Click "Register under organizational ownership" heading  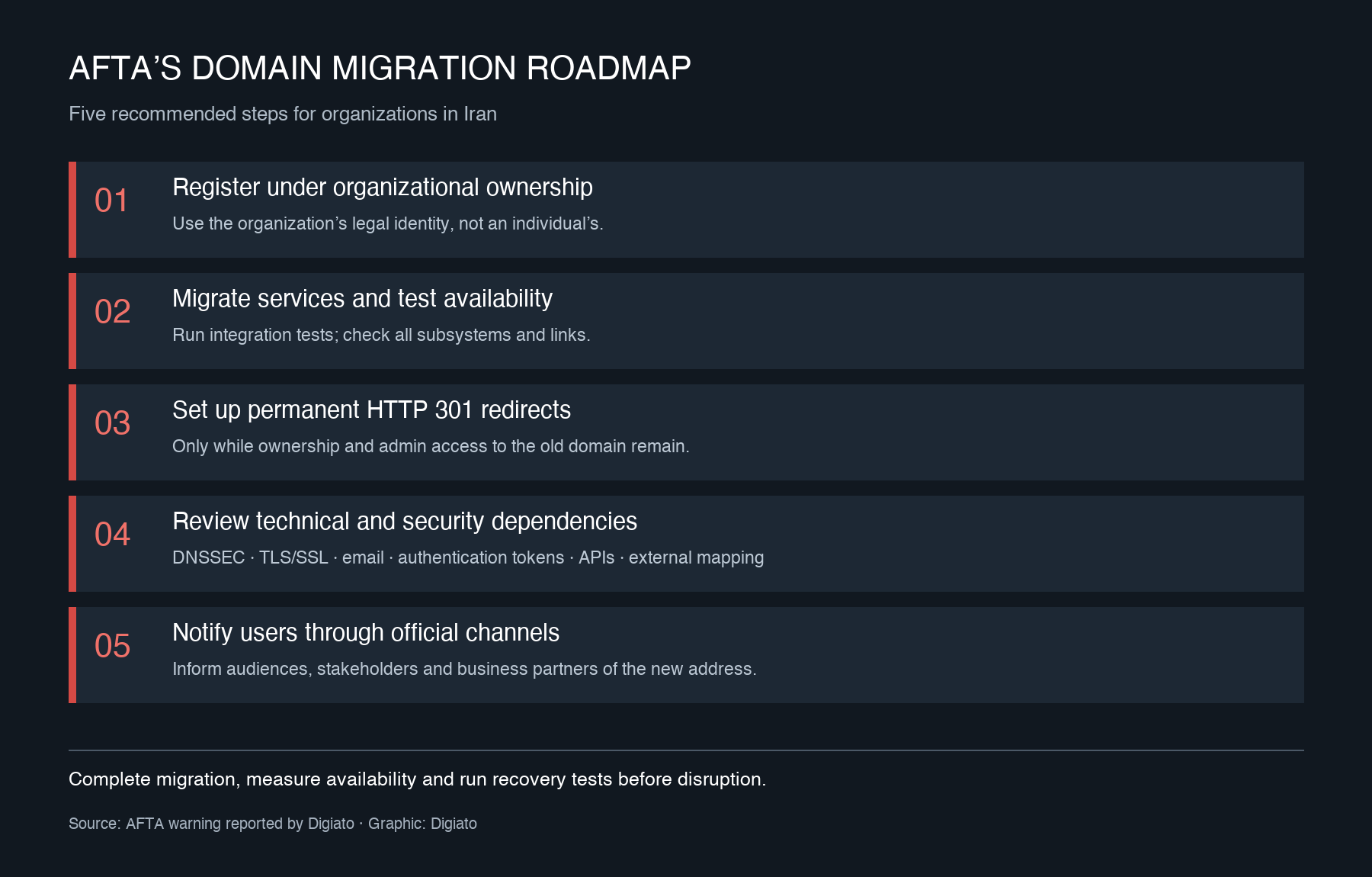(383, 188)
